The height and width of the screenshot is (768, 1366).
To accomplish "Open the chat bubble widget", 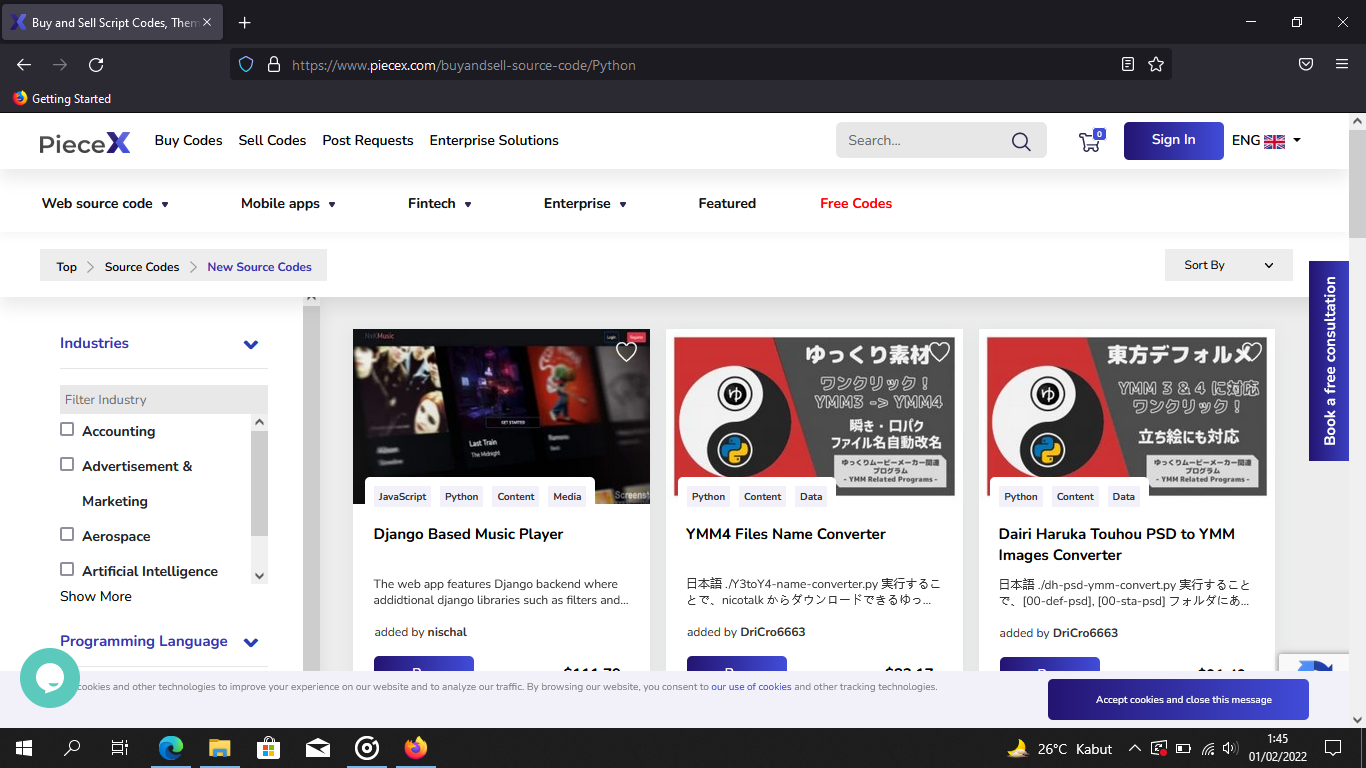I will (x=50, y=678).
